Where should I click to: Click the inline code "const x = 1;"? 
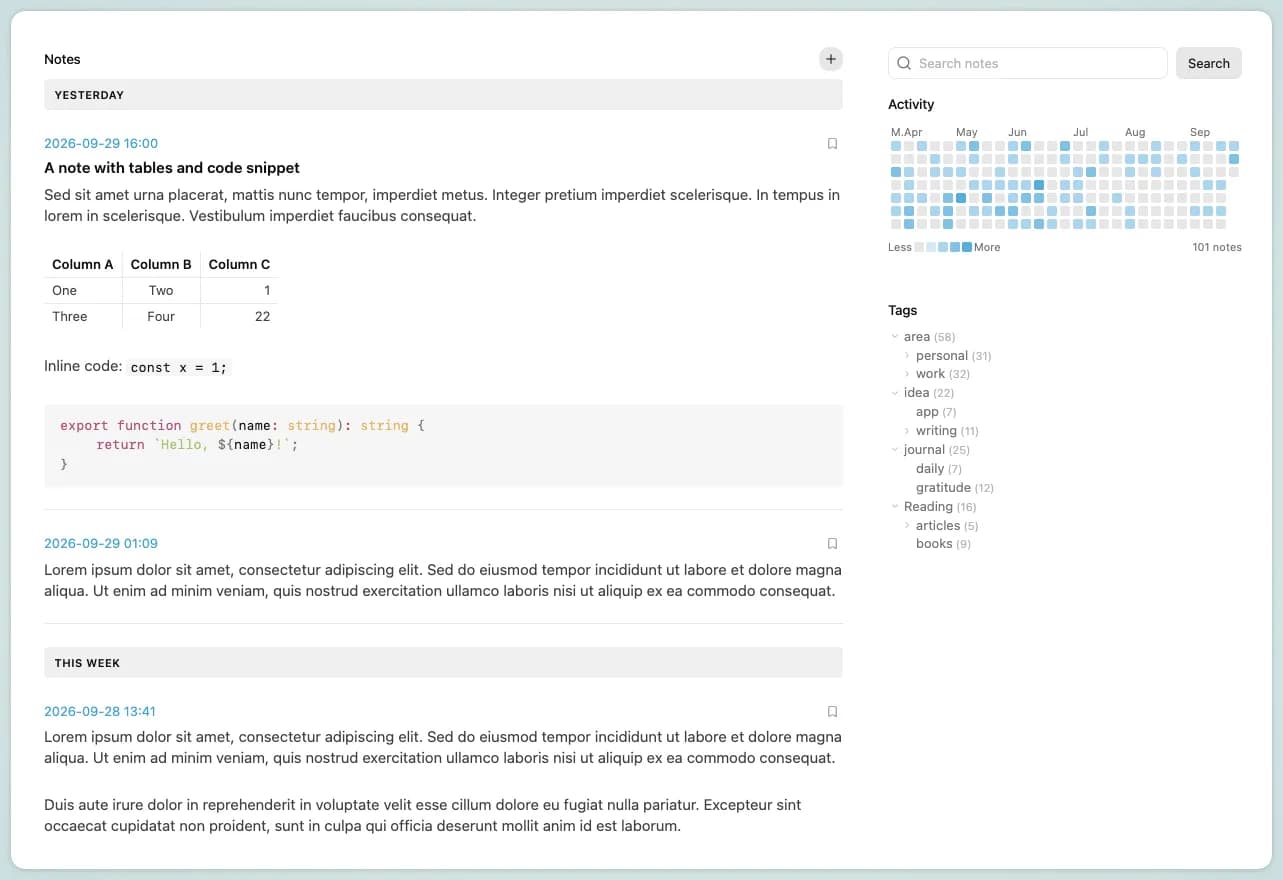tap(179, 367)
